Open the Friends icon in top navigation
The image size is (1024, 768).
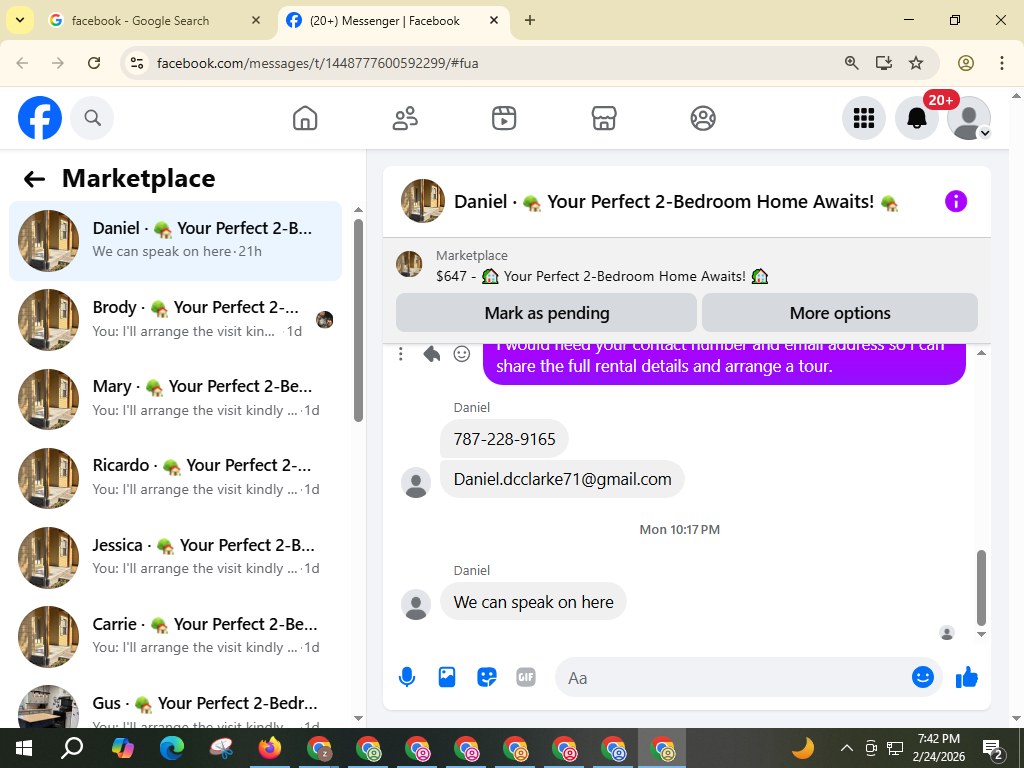405,118
